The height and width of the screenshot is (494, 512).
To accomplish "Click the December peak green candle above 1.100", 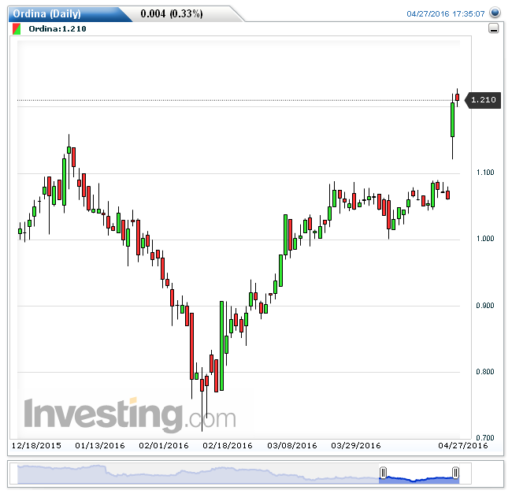I will [69, 150].
